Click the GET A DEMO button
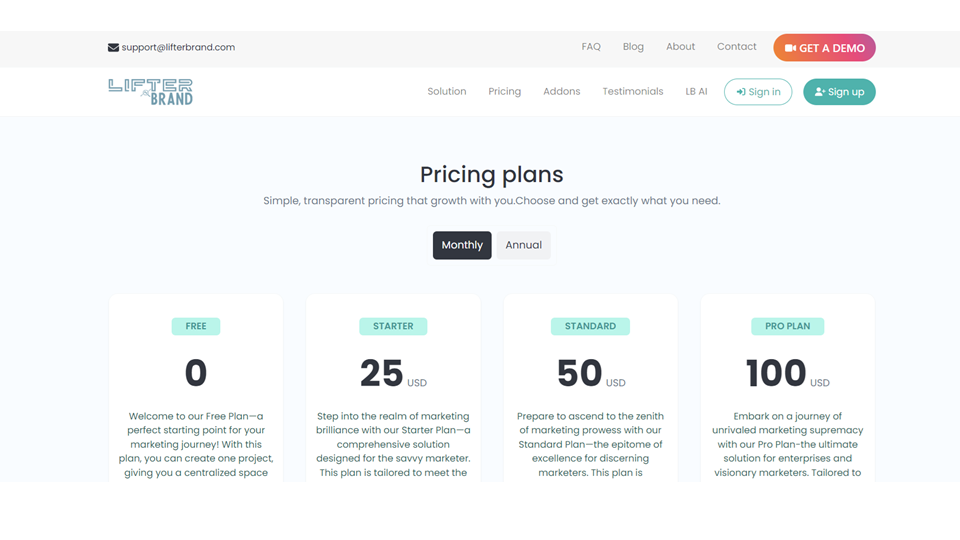 coord(824,48)
